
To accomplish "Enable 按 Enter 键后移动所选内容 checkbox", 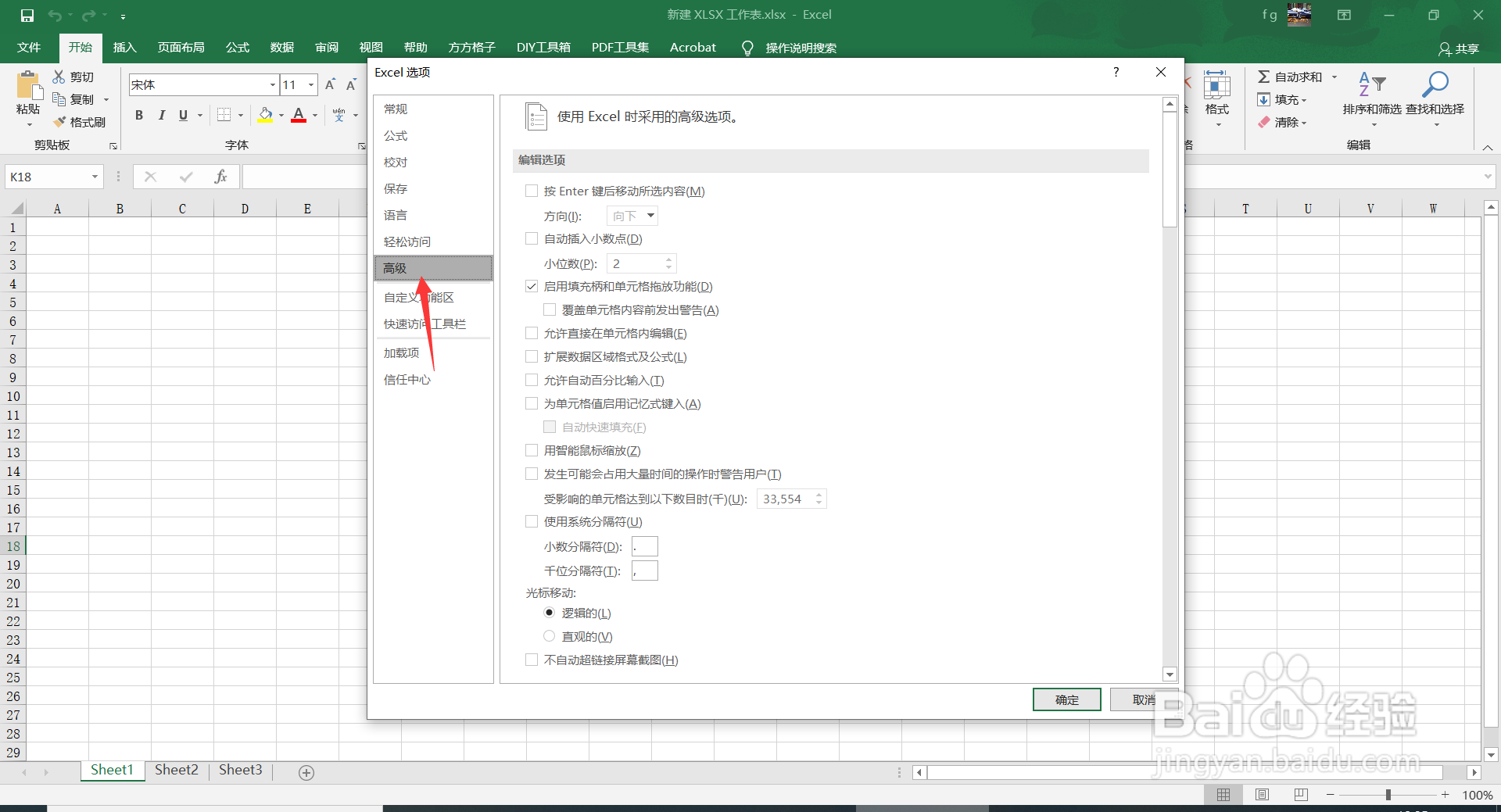I will (x=531, y=191).
